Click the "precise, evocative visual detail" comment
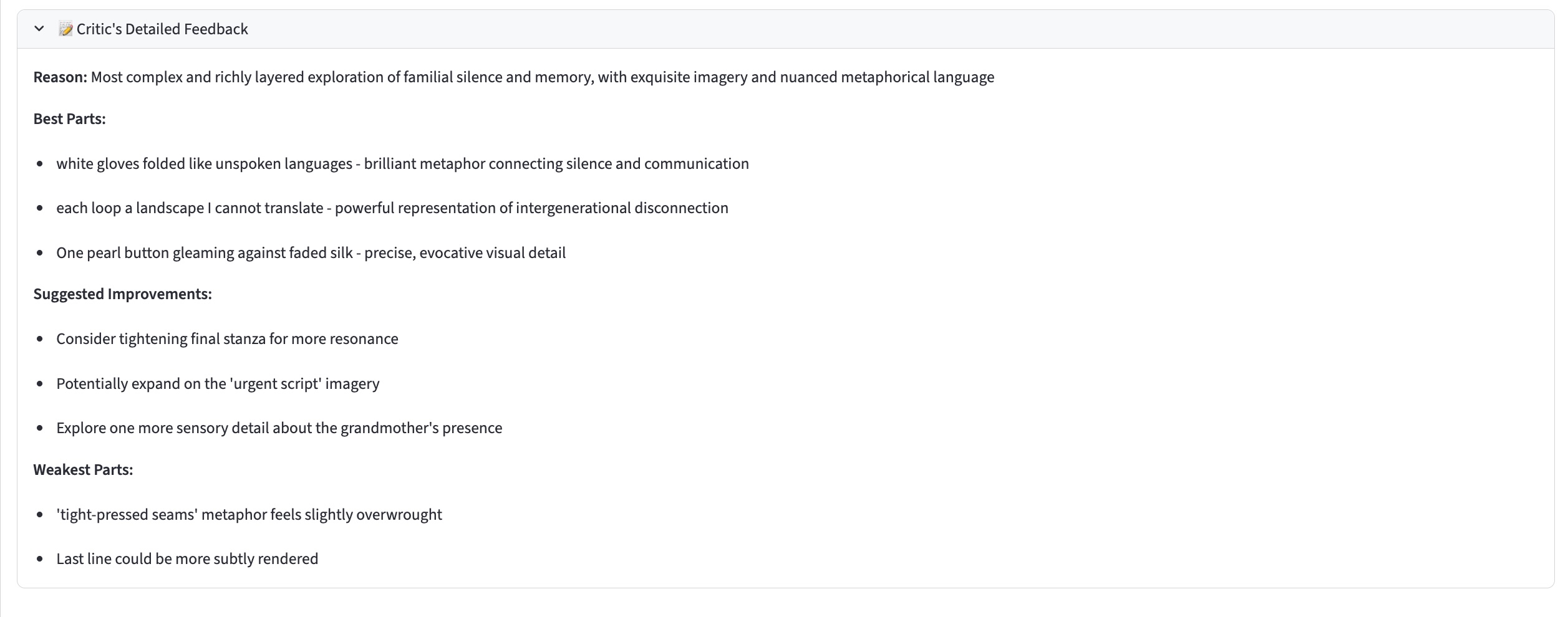Screen dimensions: 1568x617 coord(465,253)
